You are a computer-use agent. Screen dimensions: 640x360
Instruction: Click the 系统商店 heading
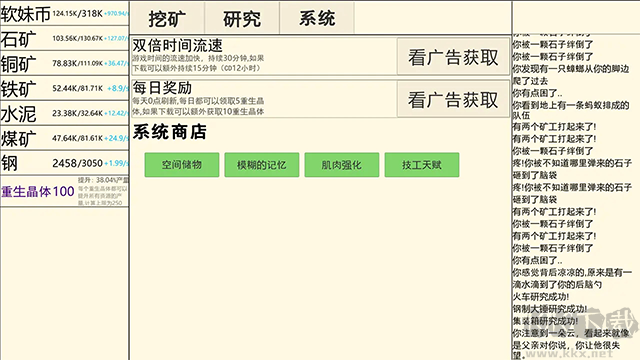coord(170,132)
